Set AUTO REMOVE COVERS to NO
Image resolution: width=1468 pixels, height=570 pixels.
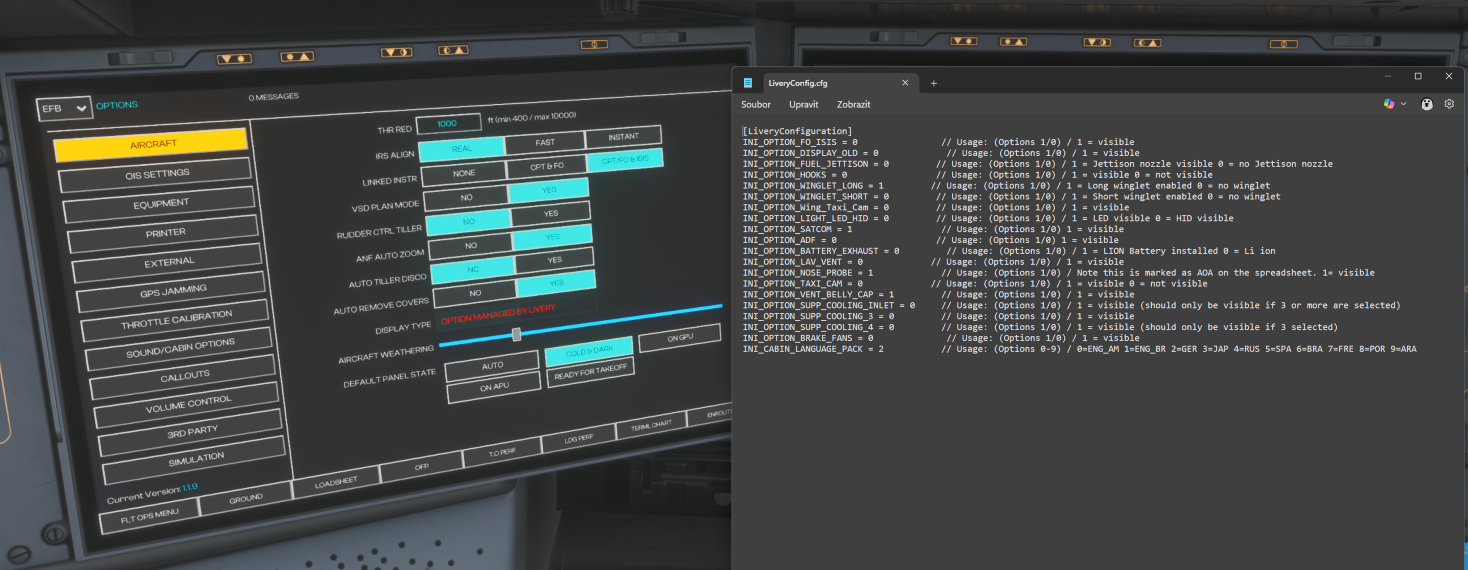(475, 293)
